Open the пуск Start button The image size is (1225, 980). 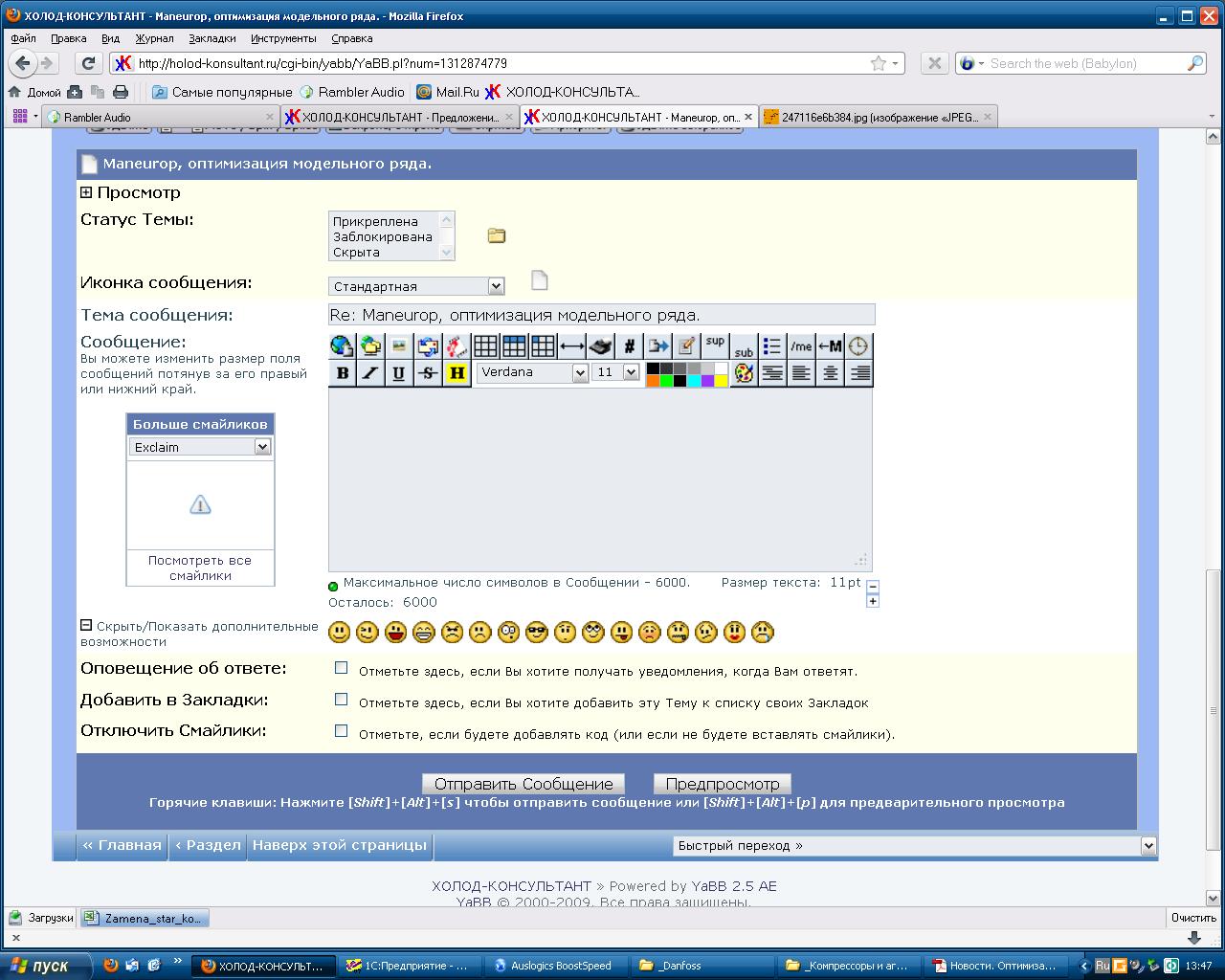tap(45, 966)
